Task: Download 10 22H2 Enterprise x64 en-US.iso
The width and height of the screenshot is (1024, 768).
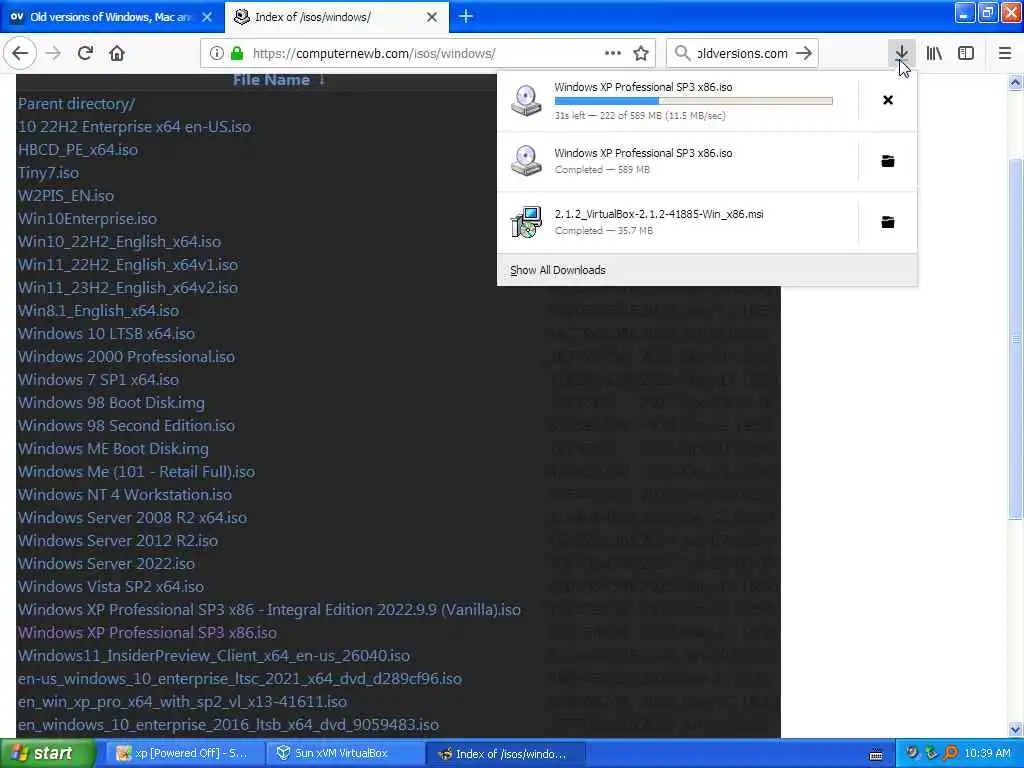Action: point(135,127)
